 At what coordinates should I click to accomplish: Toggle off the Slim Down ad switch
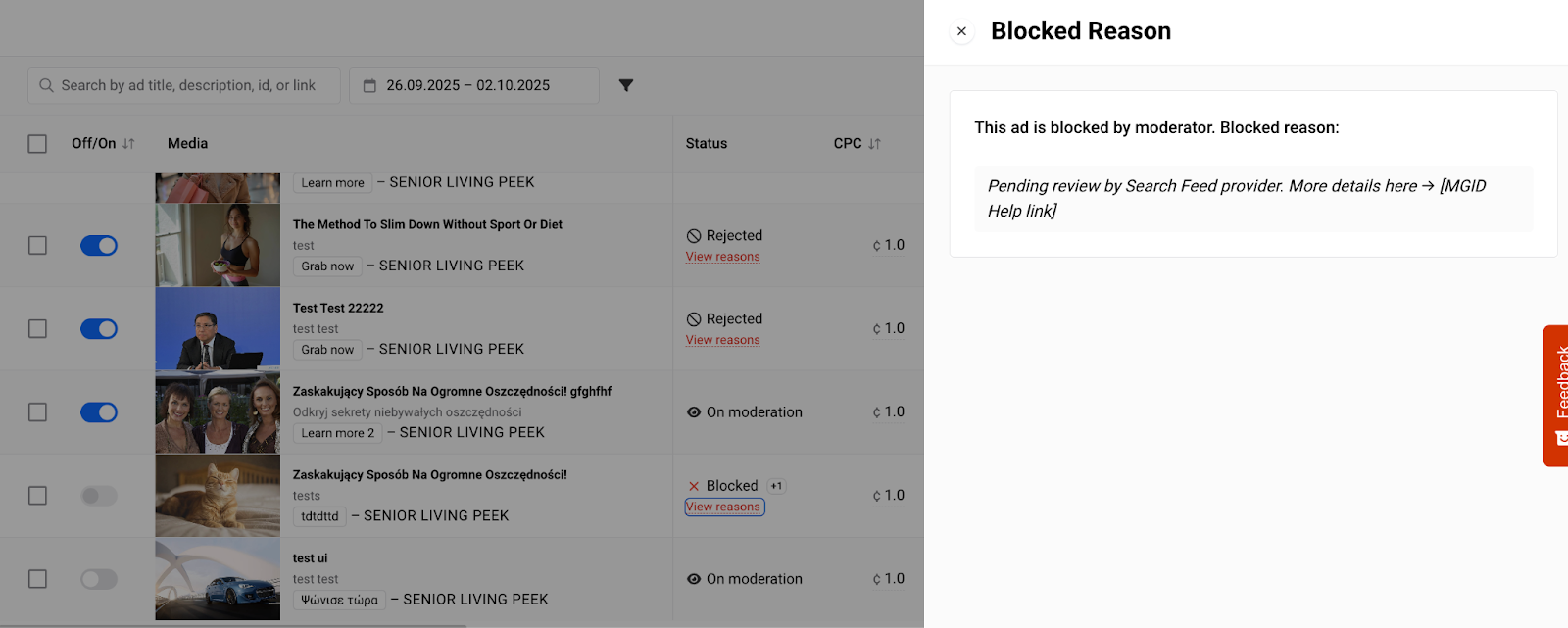(99, 245)
